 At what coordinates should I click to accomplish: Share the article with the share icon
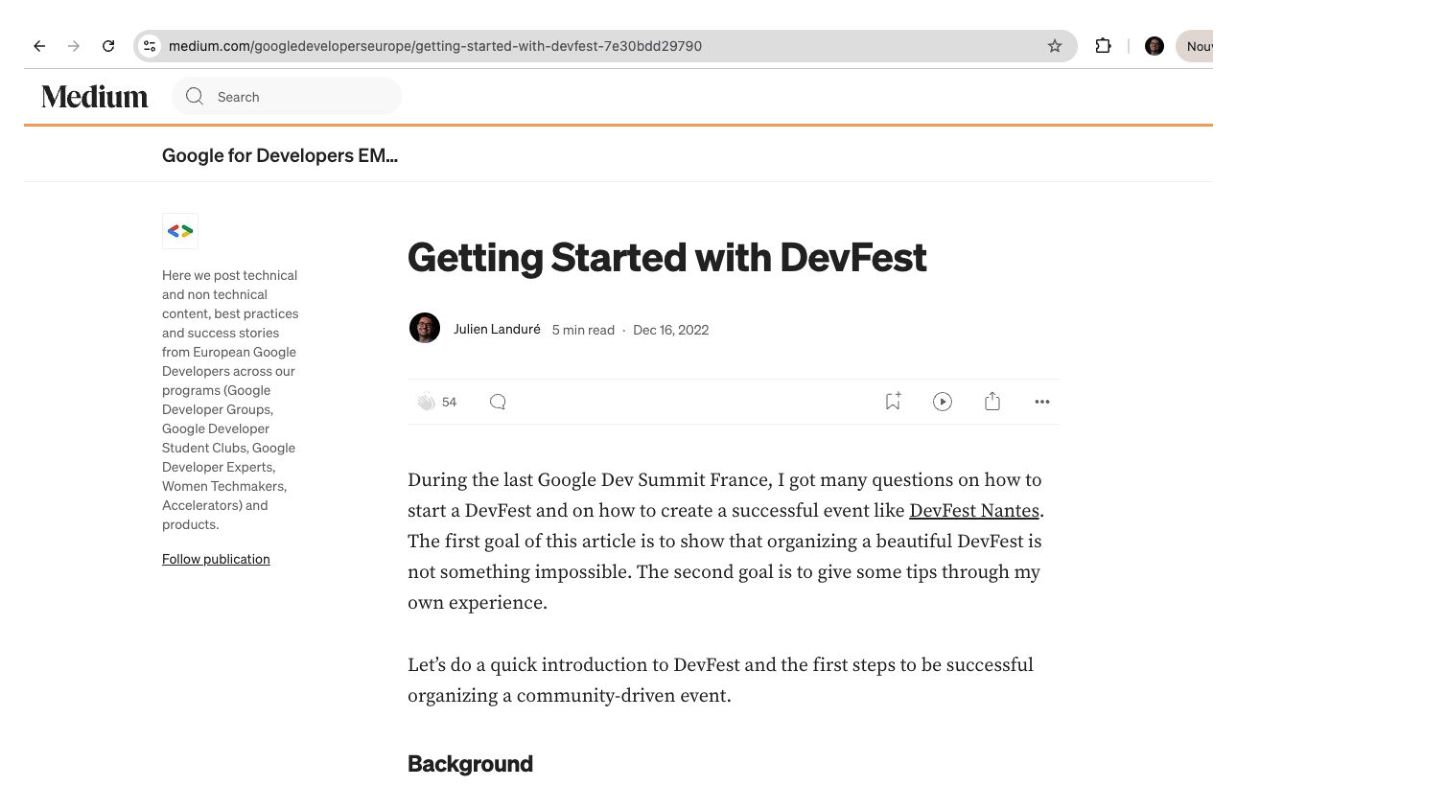(992, 401)
